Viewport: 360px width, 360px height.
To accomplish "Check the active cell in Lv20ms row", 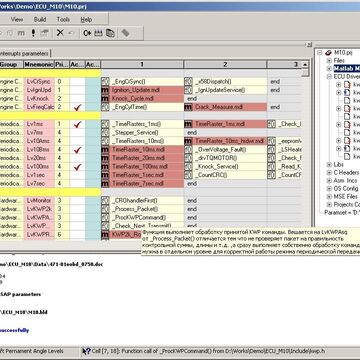I will 77,158.
